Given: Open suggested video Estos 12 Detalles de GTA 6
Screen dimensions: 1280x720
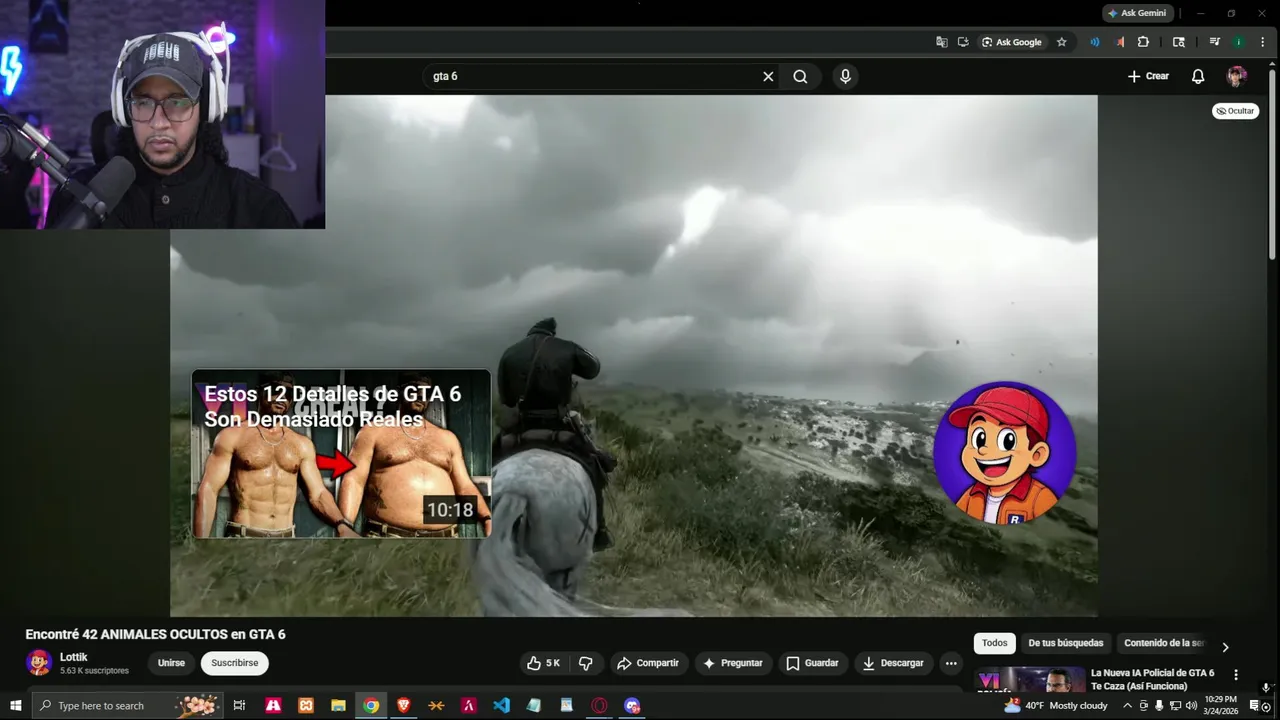Looking at the screenshot, I should point(341,454).
